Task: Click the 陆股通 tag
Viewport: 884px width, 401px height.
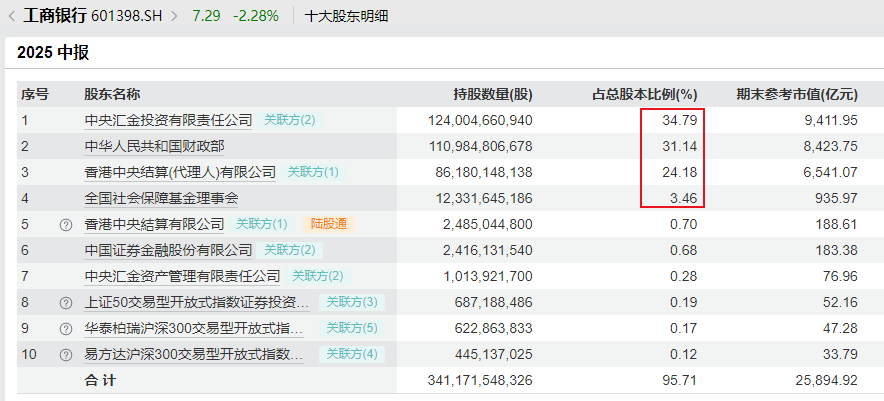Action: click(x=329, y=224)
